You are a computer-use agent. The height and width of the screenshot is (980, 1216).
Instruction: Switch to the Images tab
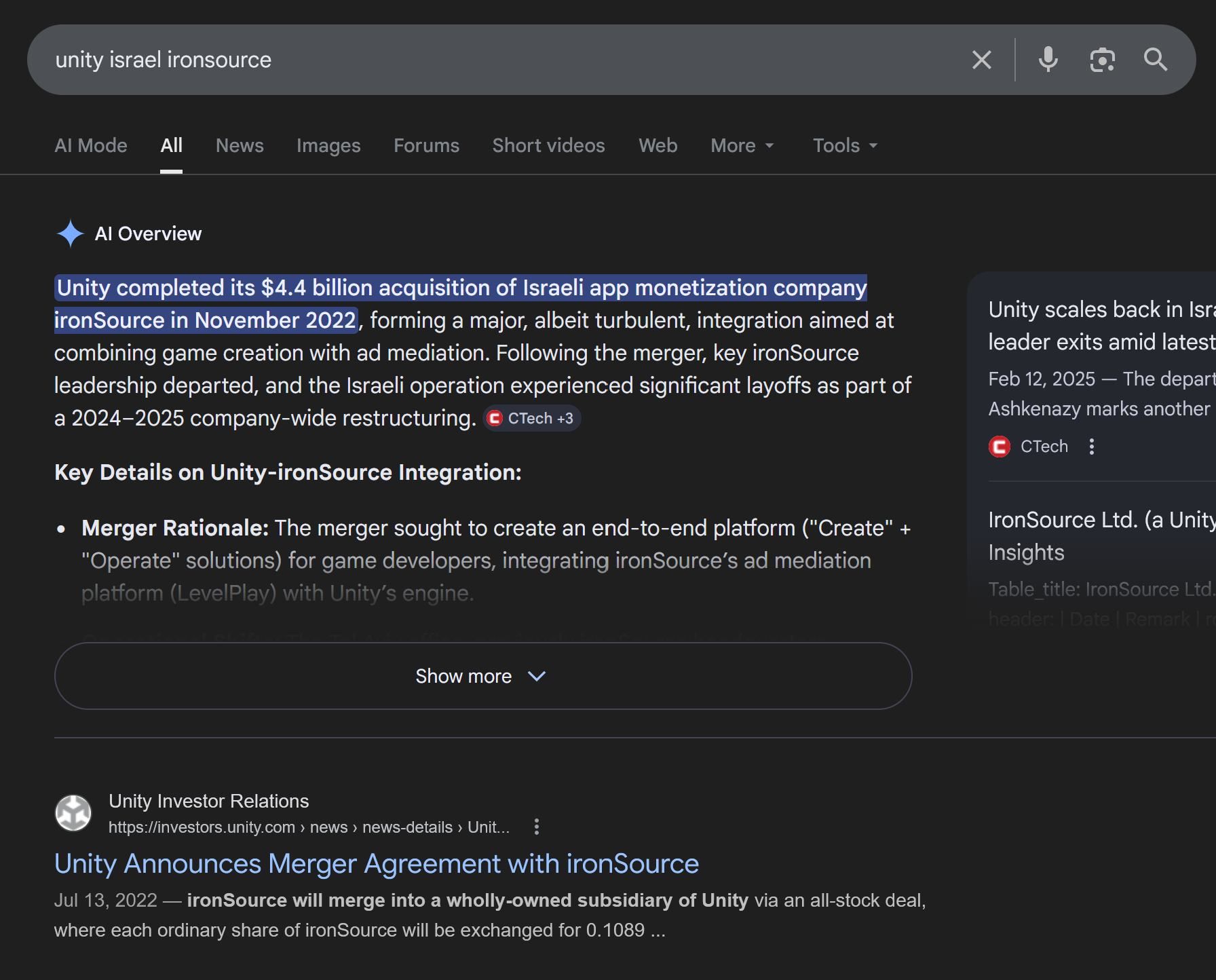[328, 145]
